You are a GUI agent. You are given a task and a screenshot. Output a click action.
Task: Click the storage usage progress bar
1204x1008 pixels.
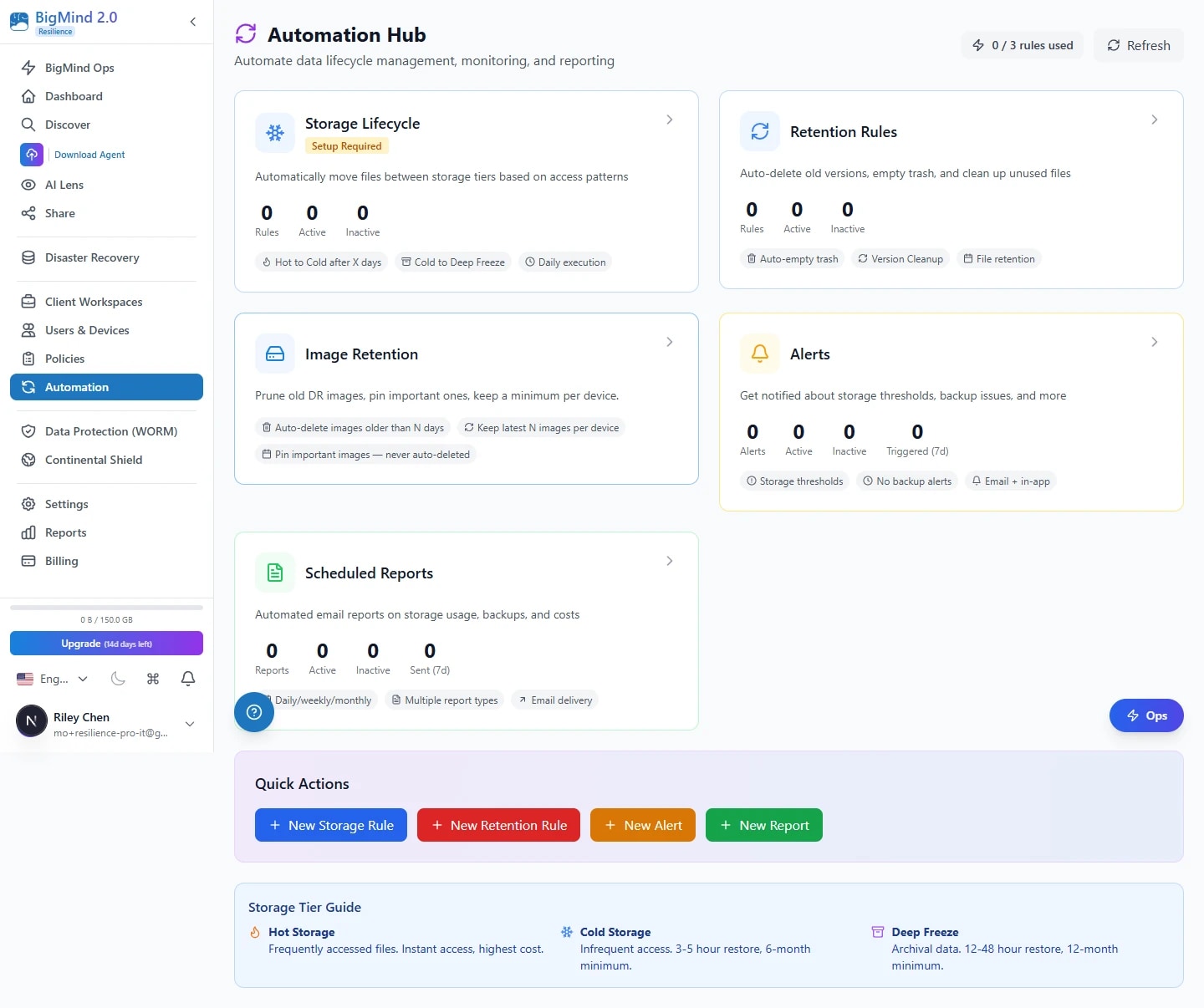tap(106, 608)
